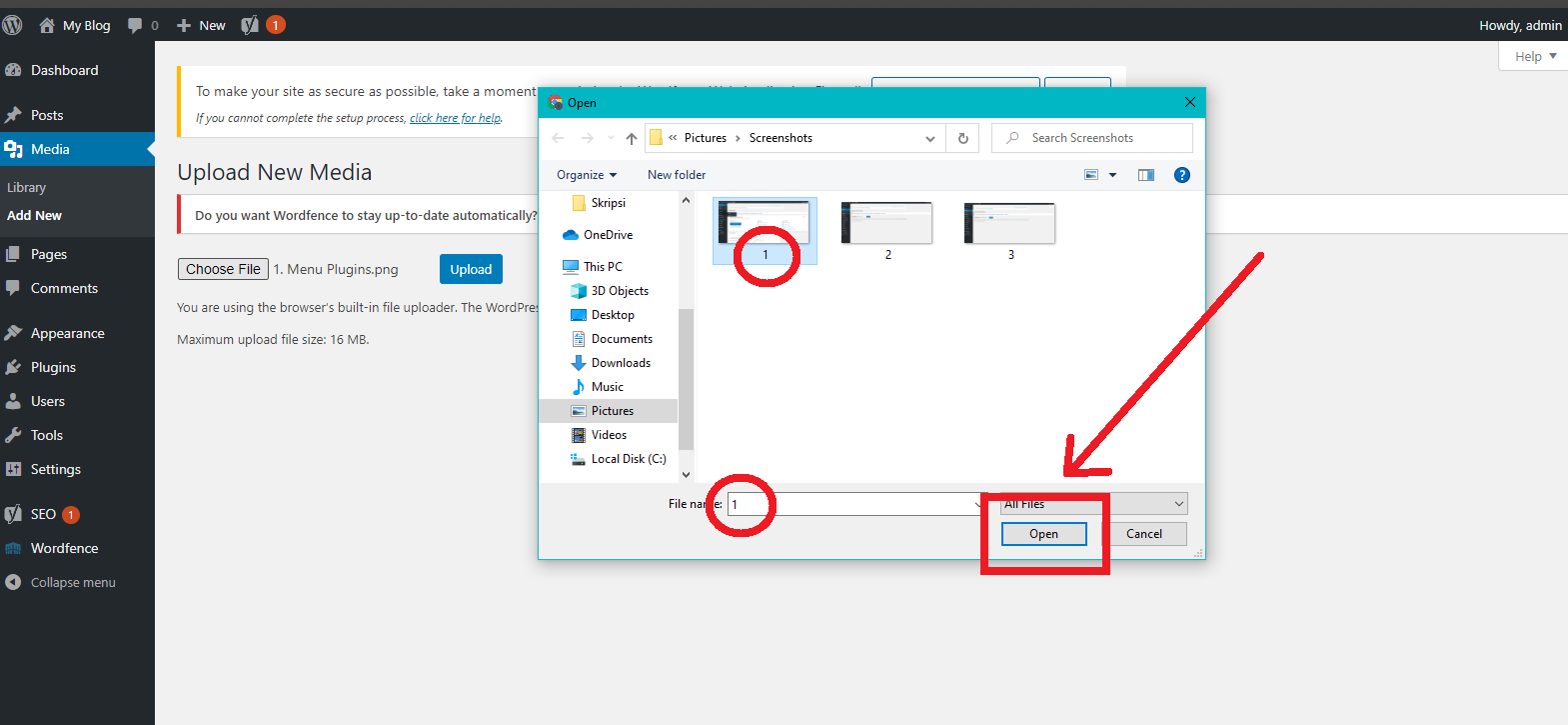
Task: Open the Wordfence menu
Action: point(64,548)
